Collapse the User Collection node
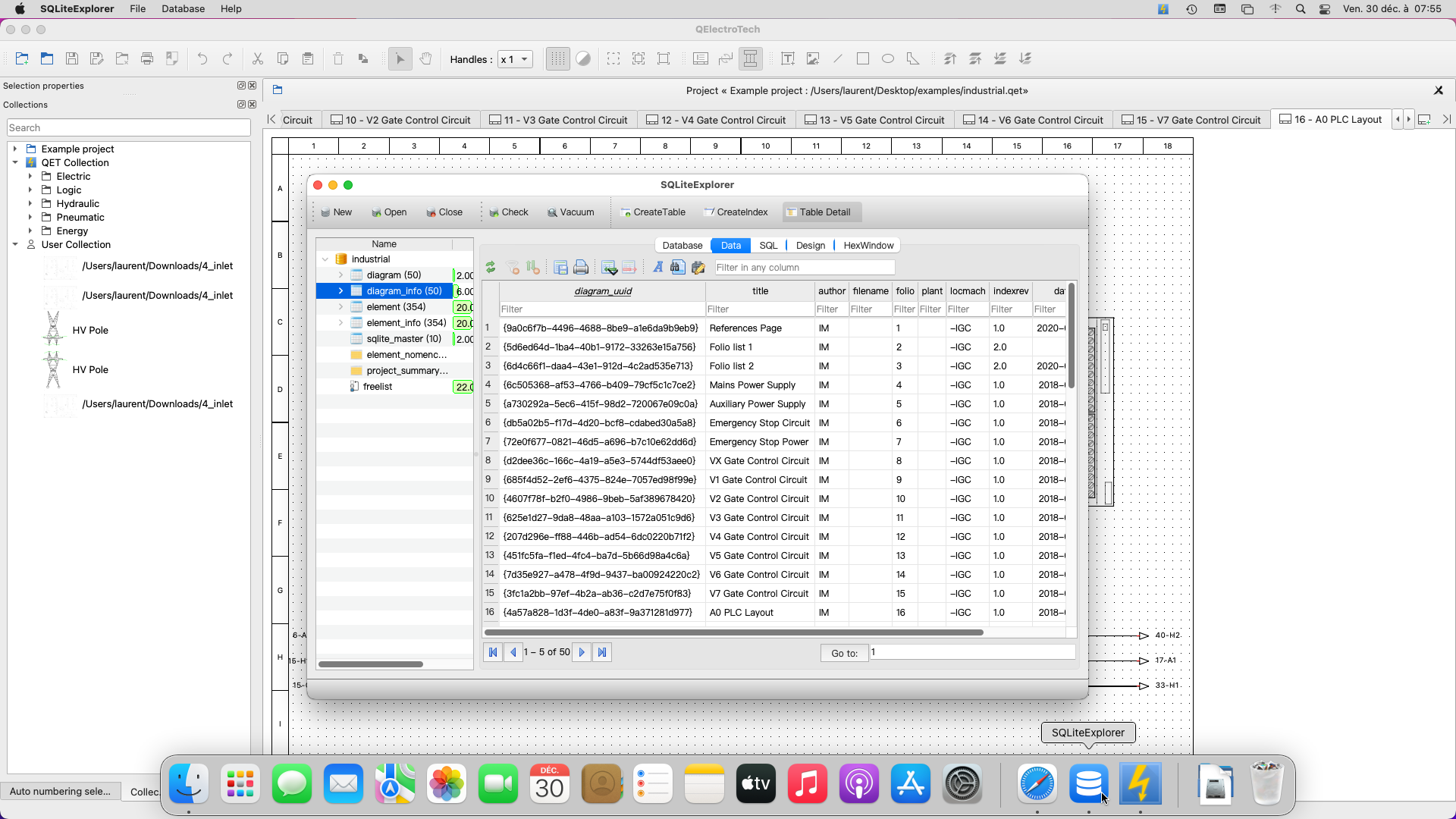This screenshot has width=1456, height=819. tap(15, 245)
